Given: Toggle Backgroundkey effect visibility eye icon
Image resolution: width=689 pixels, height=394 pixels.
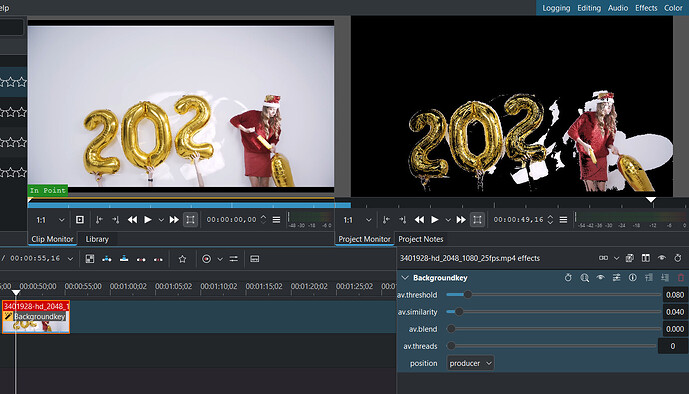Looking at the screenshot, I should [600, 278].
